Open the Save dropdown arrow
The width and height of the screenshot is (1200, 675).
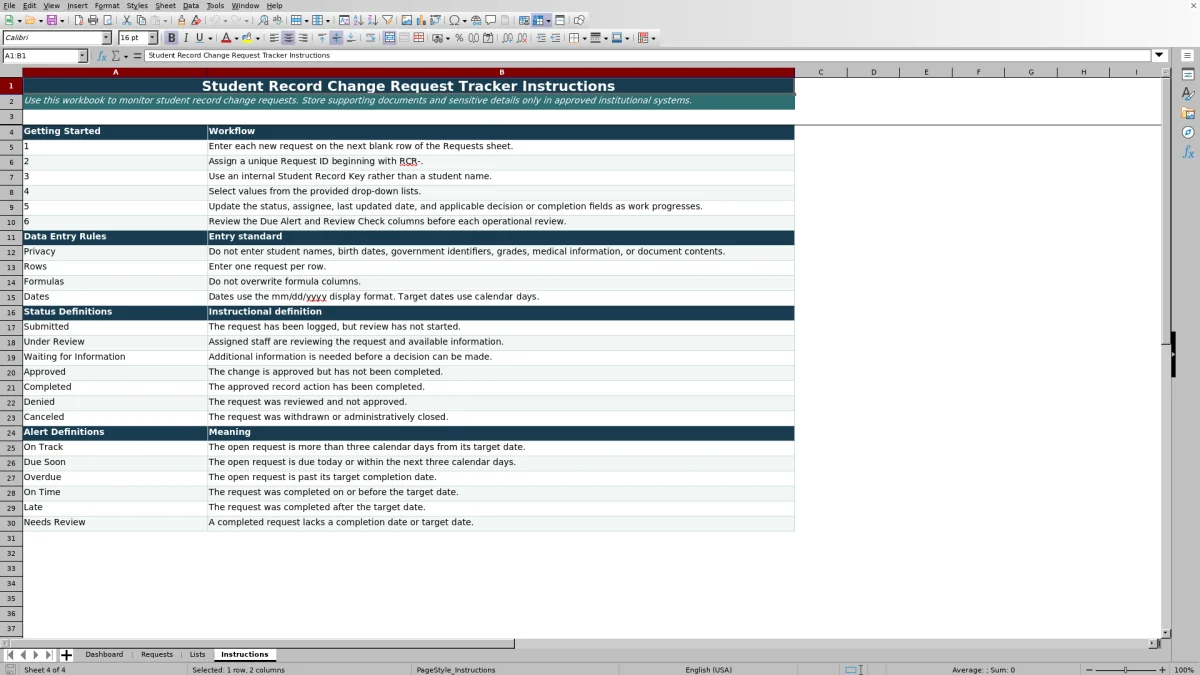(x=62, y=20)
